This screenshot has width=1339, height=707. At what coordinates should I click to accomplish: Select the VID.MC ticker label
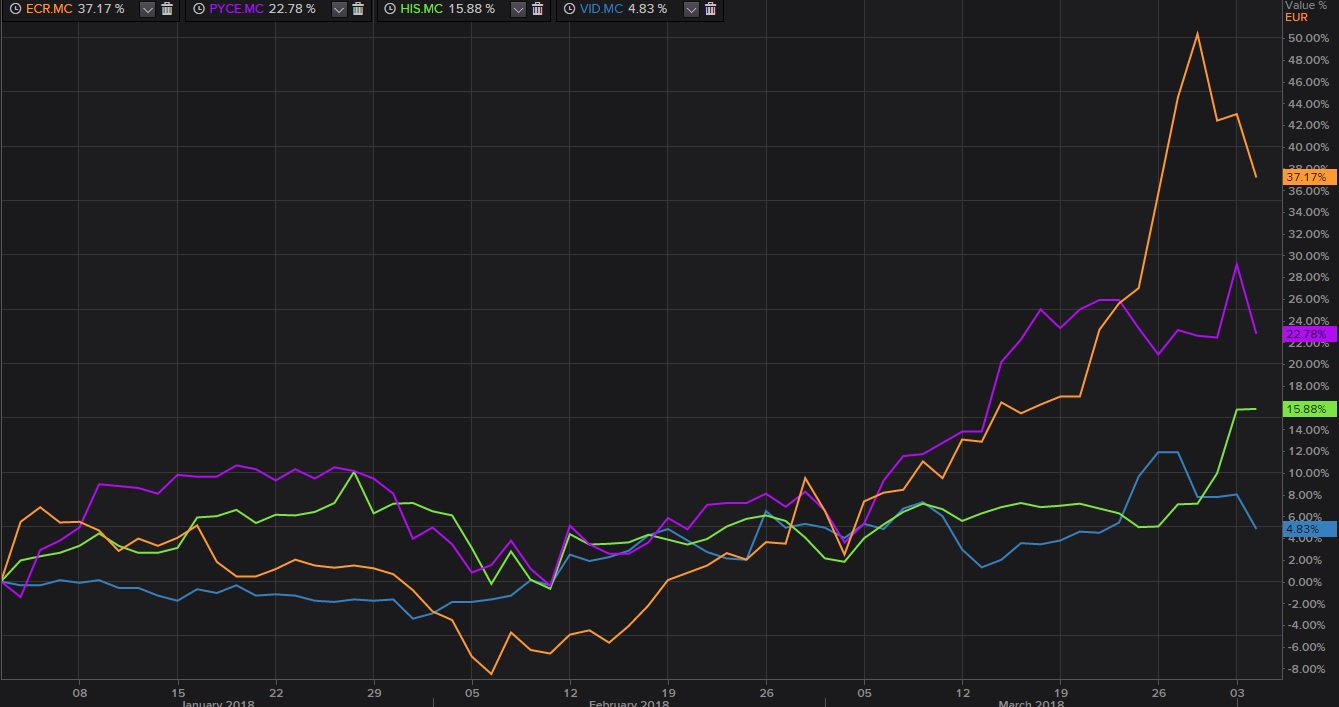tap(600, 9)
